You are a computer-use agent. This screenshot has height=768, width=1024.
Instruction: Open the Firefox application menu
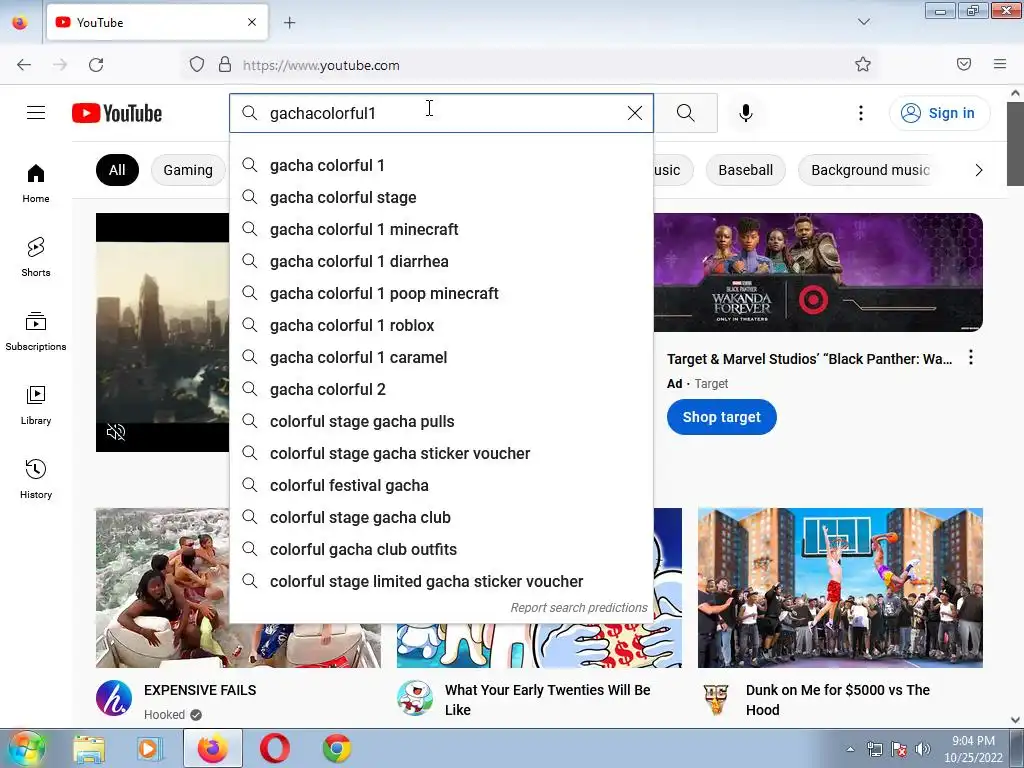[x=999, y=64]
